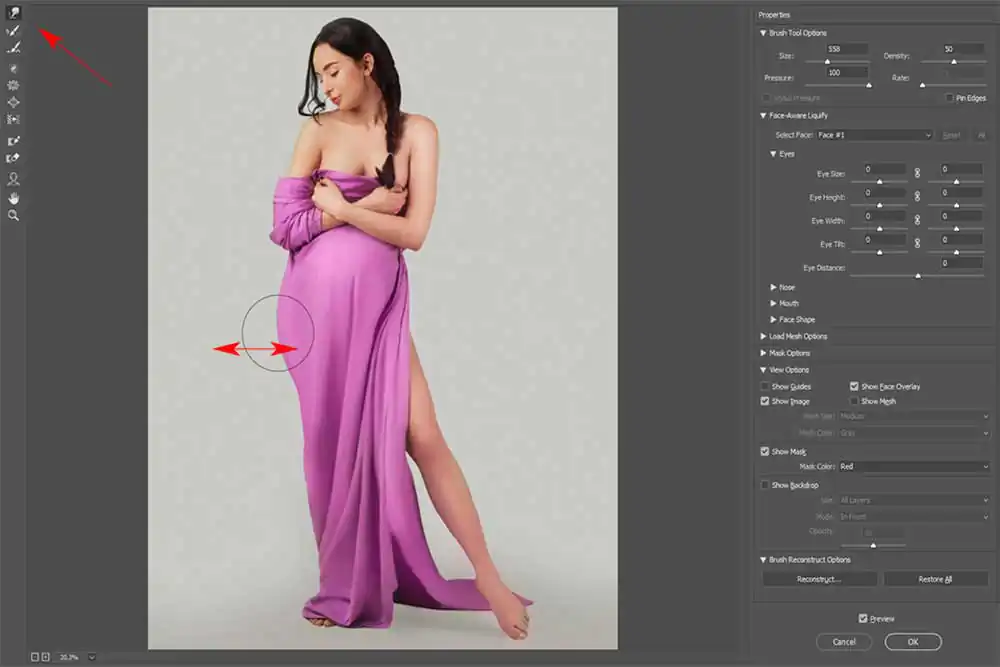The image size is (1000, 667).
Task: Select the Reconstruct tool
Action: click(13, 30)
